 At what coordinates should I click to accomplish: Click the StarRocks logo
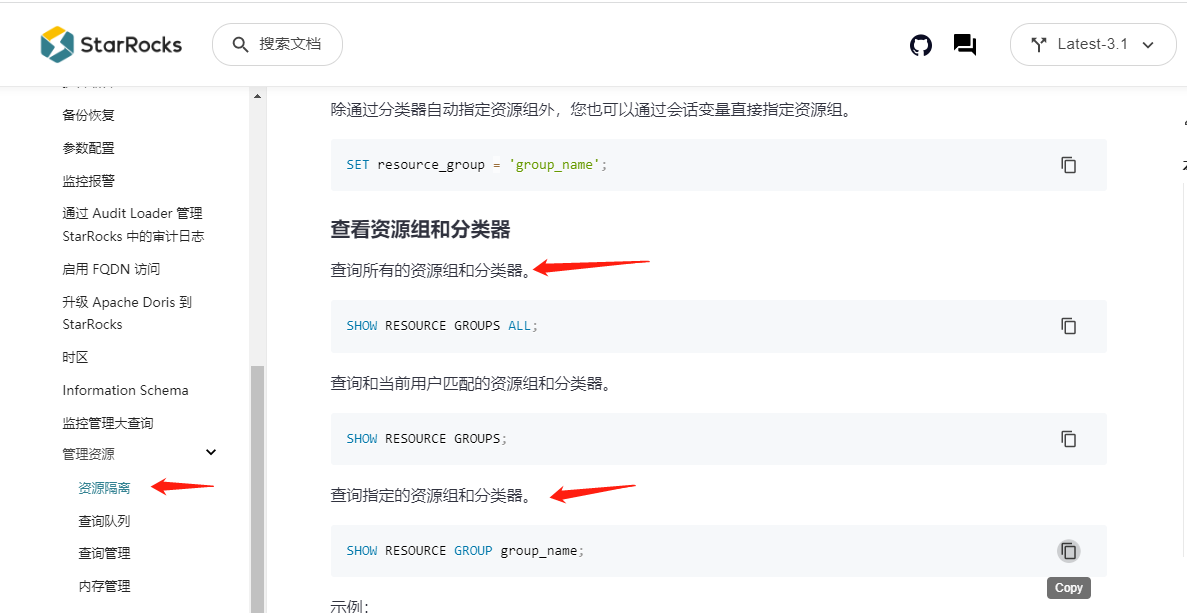click(111, 44)
